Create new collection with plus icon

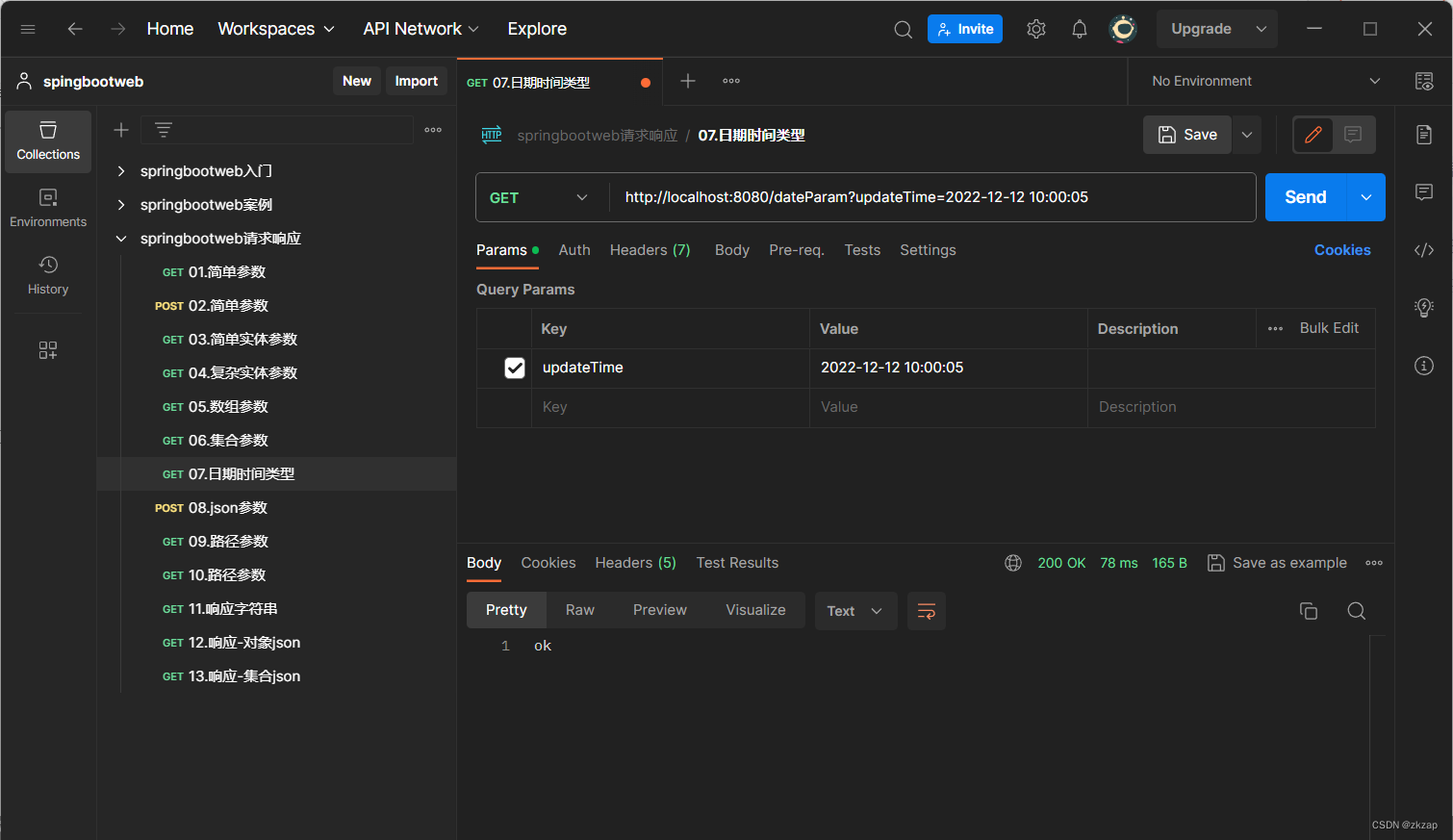click(x=121, y=130)
